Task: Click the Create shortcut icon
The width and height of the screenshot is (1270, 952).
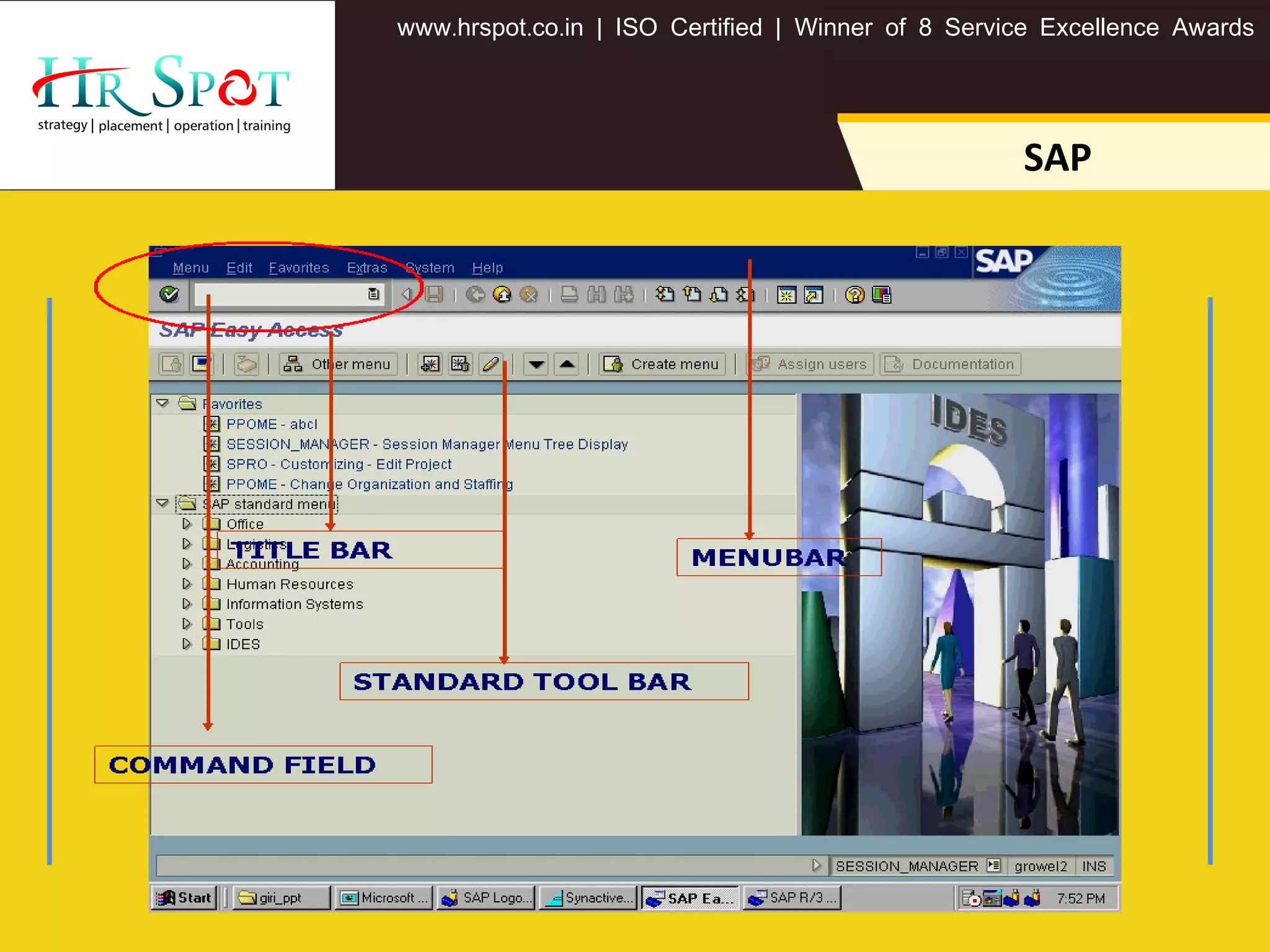Action: coord(814,295)
